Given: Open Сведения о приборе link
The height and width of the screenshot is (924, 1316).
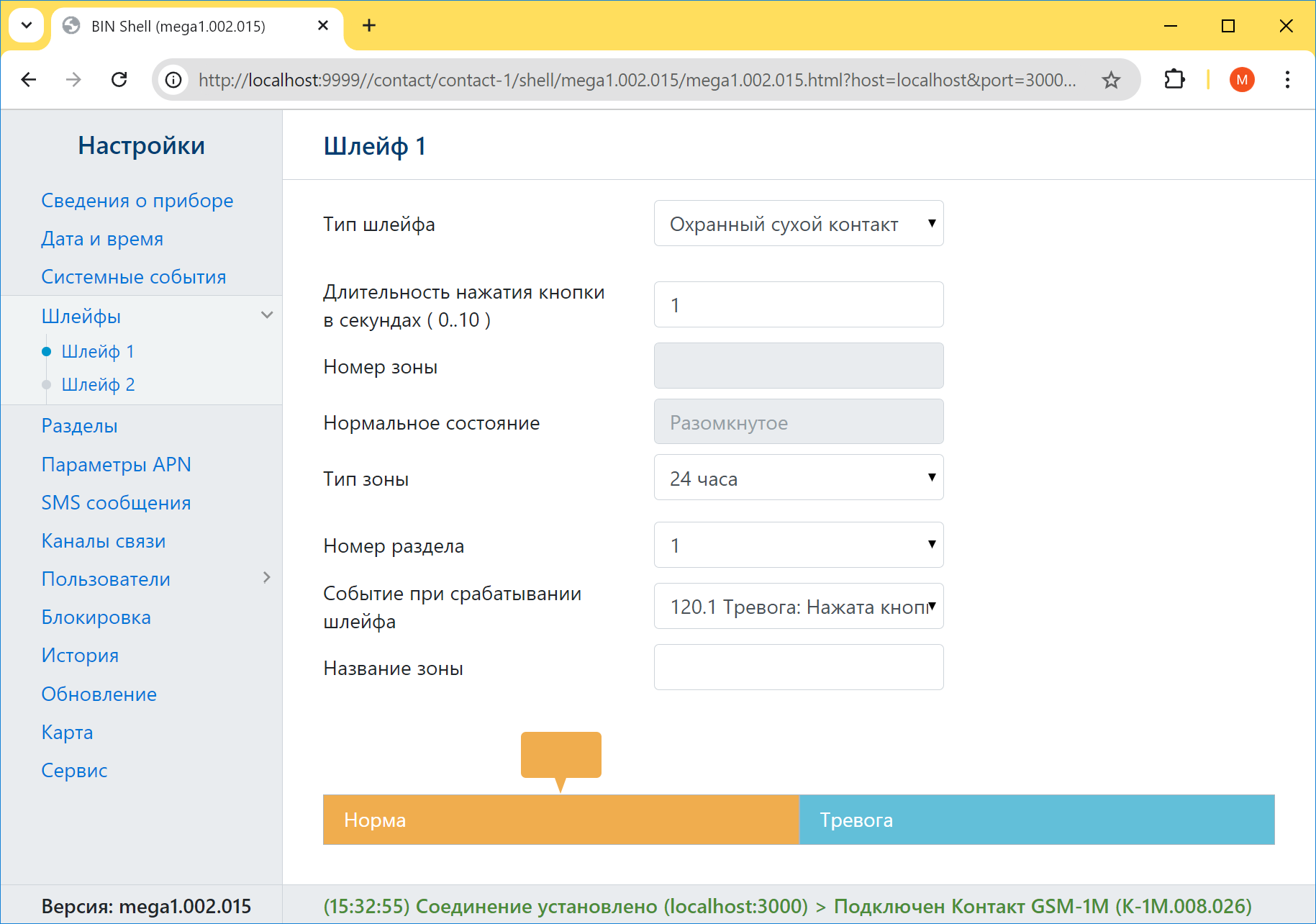Looking at the screenshot, I should point(137,201).
